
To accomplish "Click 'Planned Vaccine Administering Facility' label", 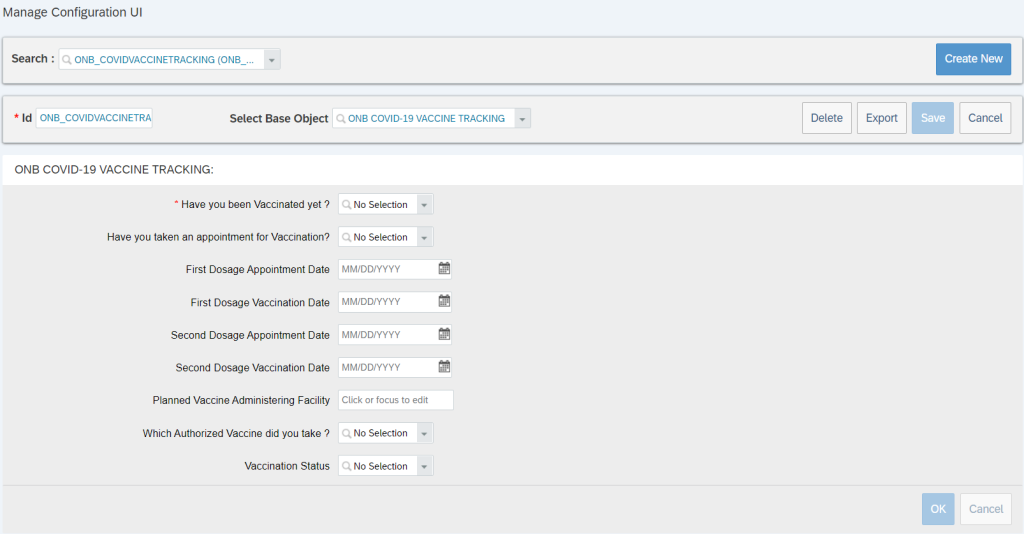I will pos(241,400).
